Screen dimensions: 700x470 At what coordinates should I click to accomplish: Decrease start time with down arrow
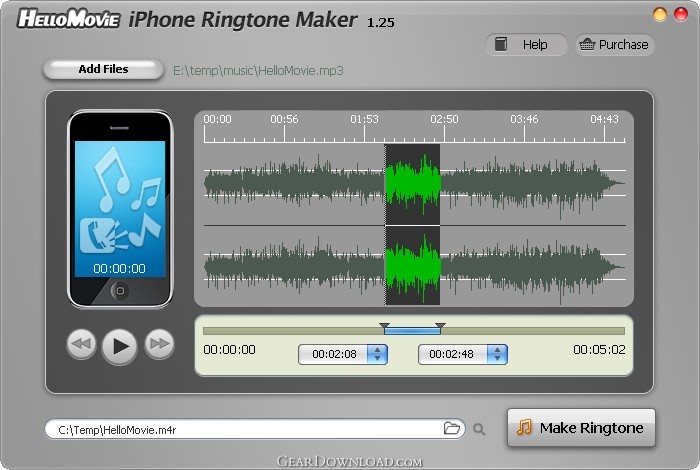click(378, 358)
